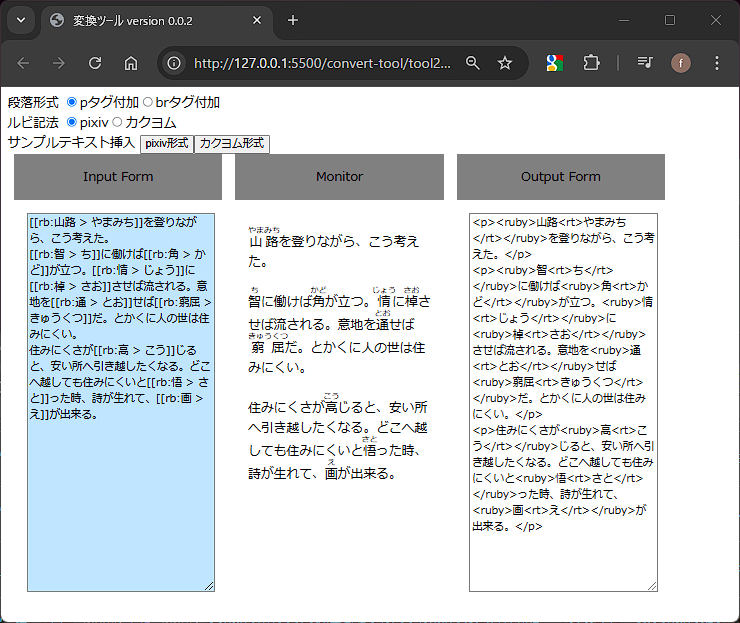The image size is (740, 623).
Task: Insert pixiv形式 sample text
Action: 167,143
